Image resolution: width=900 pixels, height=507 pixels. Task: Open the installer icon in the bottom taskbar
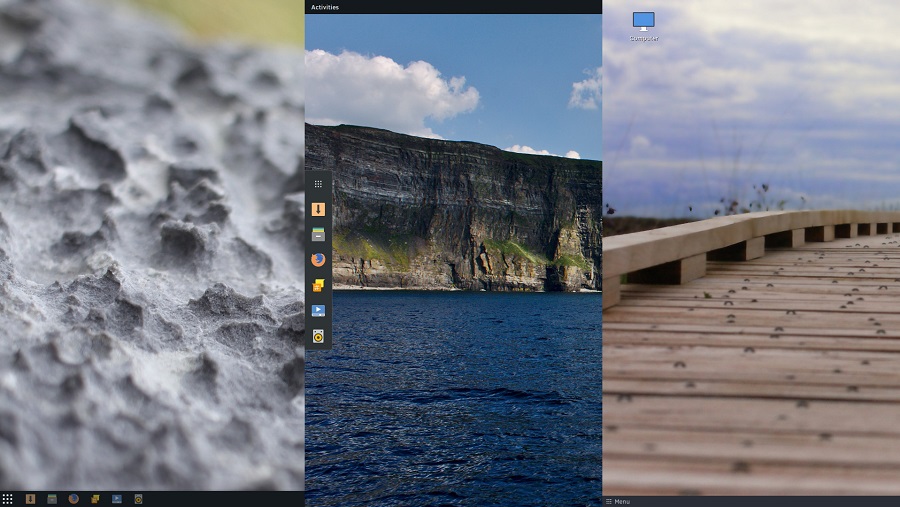(30, 499)
